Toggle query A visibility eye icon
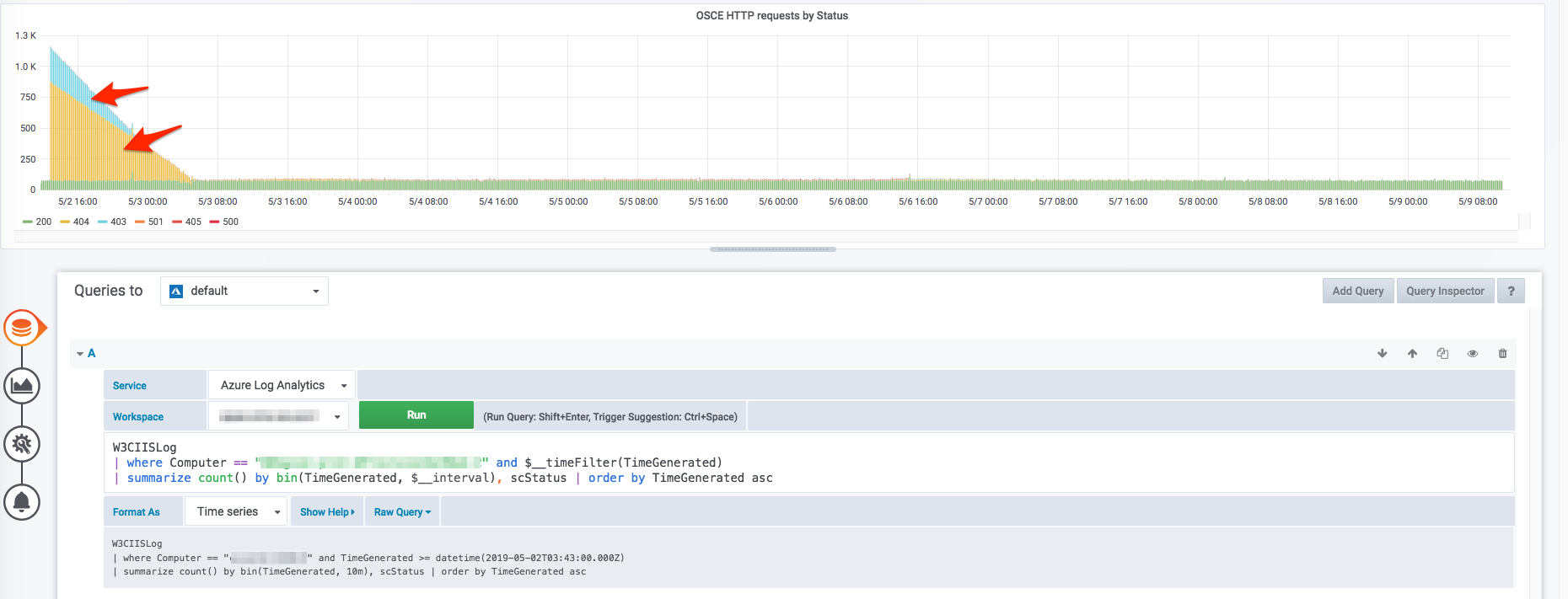The width and height of the screenshot is (1568, 599). click(1473, 353)
